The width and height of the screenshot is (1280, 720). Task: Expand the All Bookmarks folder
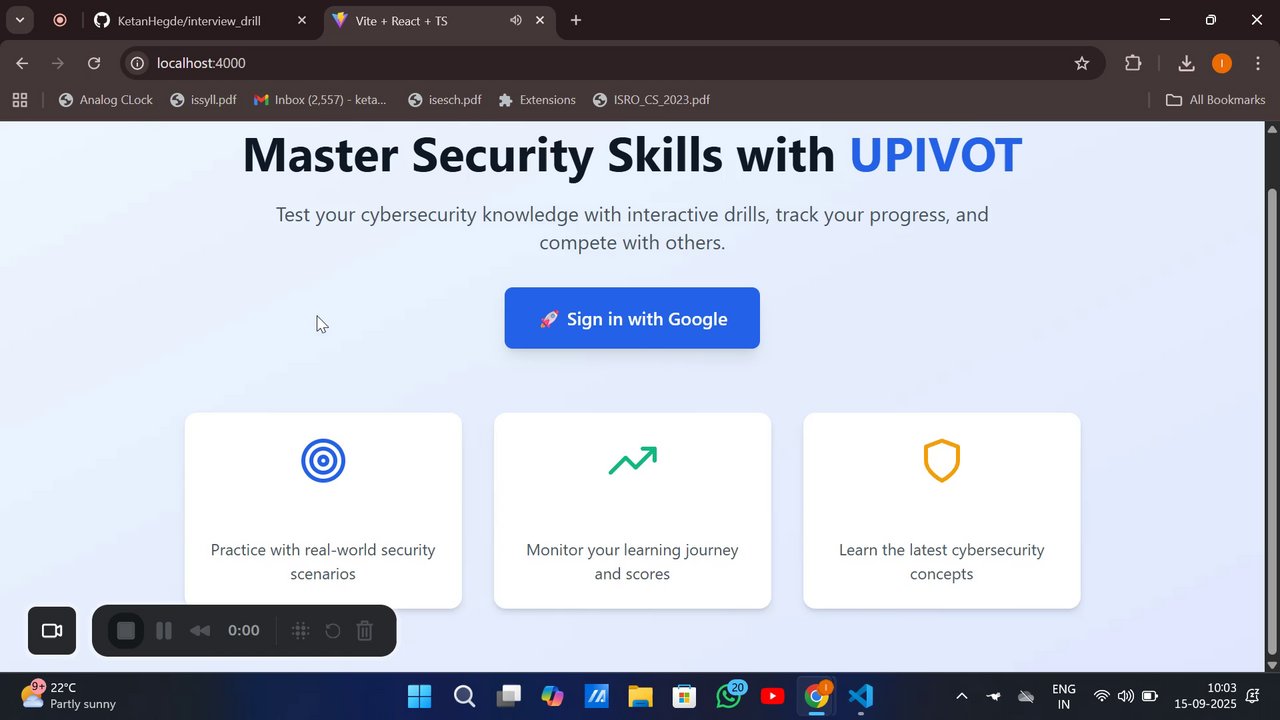pyautogui.click(x=1216, y=100)
